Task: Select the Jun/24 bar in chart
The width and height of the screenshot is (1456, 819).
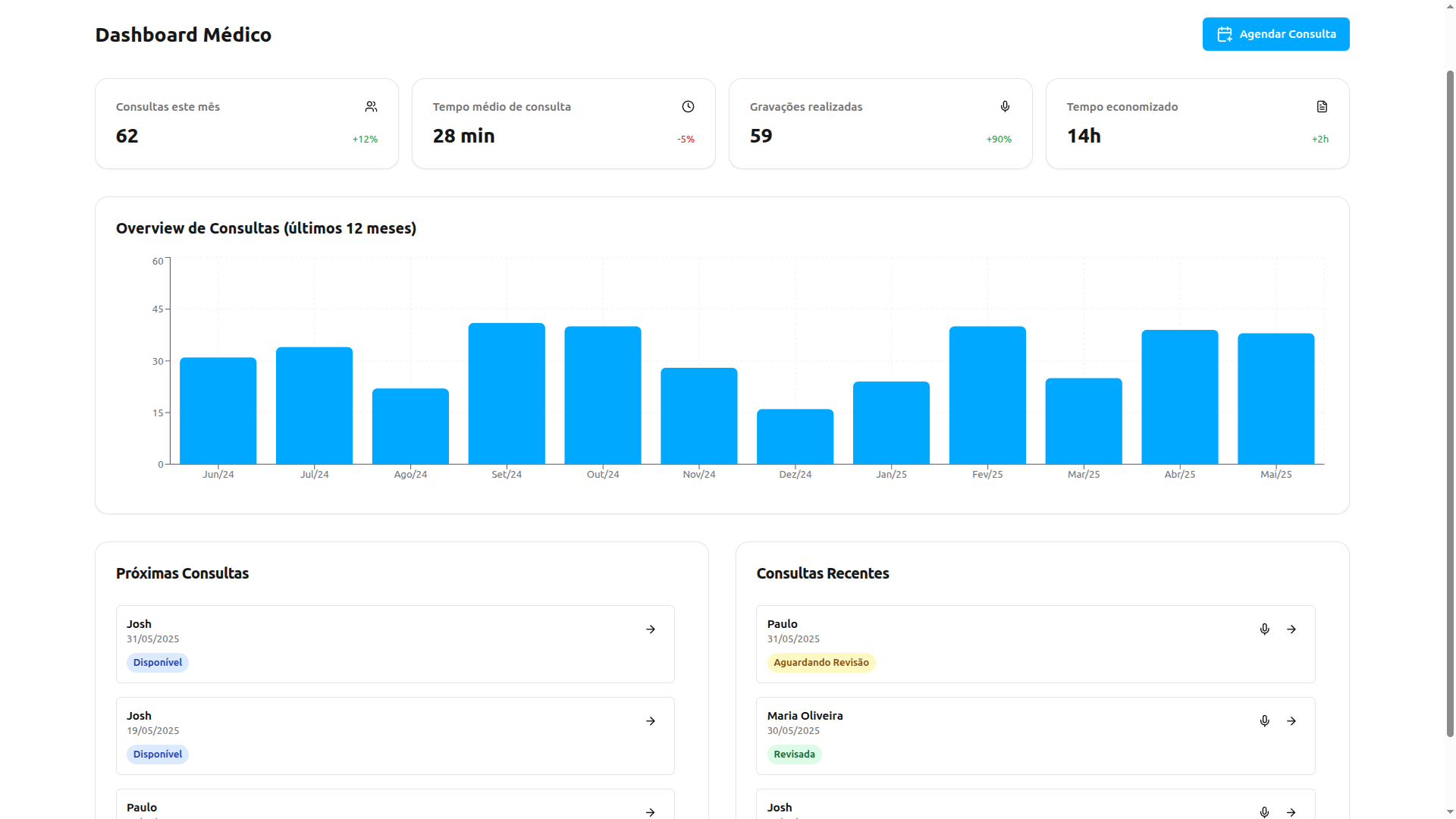Action: (218, 411)
